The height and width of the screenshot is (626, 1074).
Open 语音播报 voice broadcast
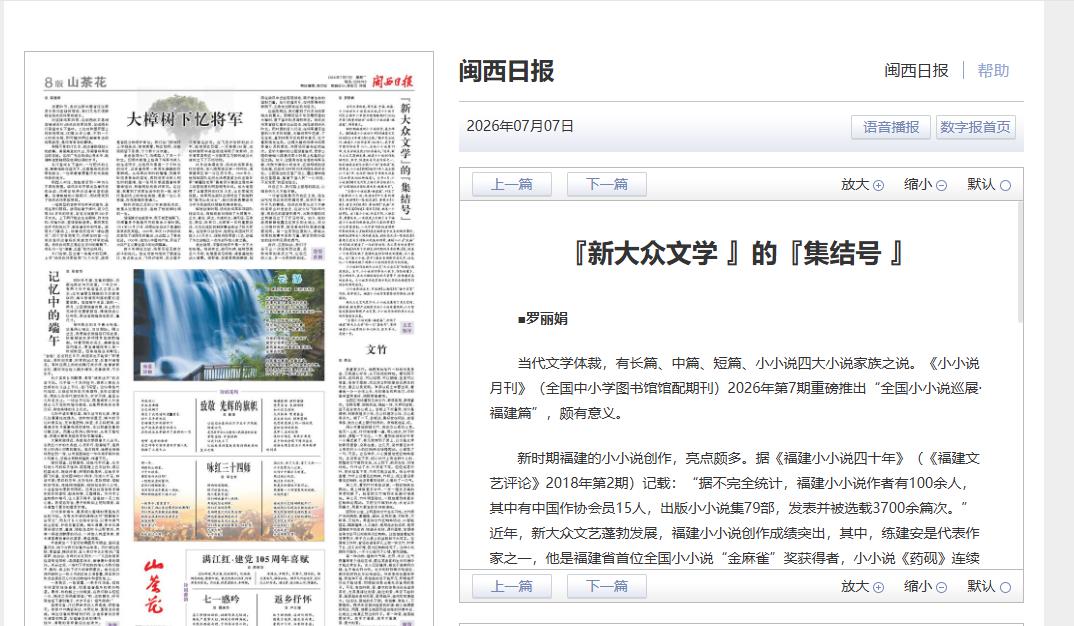[890, 127]
